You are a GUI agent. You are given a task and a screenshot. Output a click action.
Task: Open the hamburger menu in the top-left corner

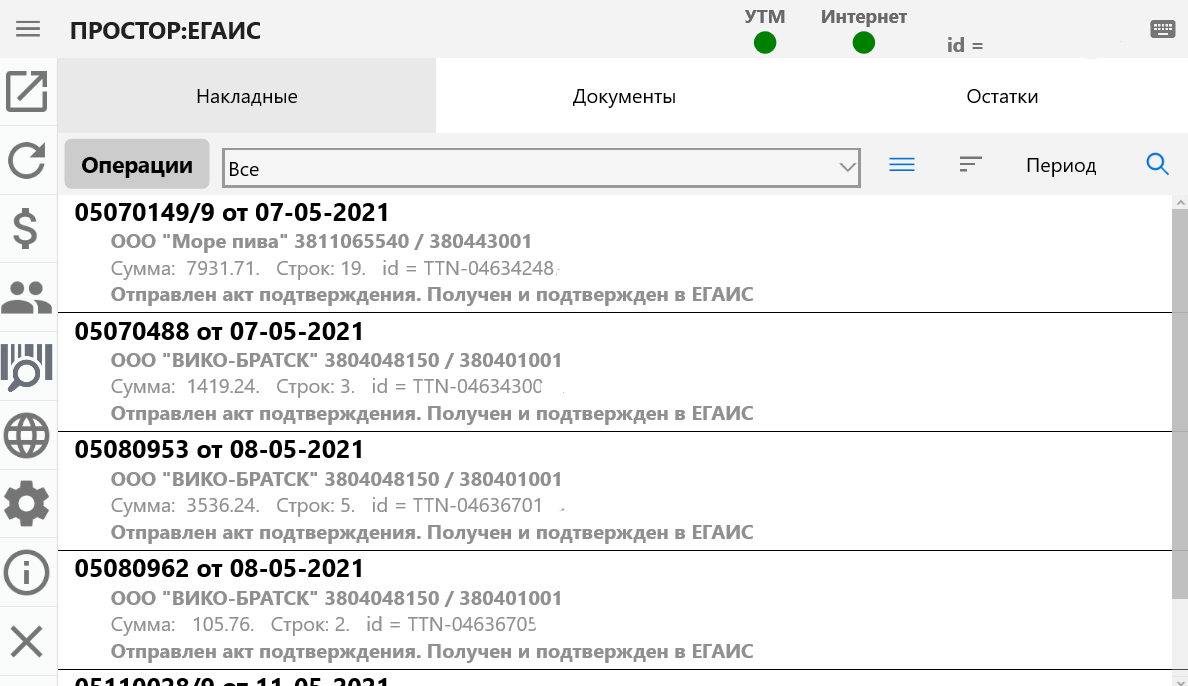pyautogui.click(x=27, y=28)
